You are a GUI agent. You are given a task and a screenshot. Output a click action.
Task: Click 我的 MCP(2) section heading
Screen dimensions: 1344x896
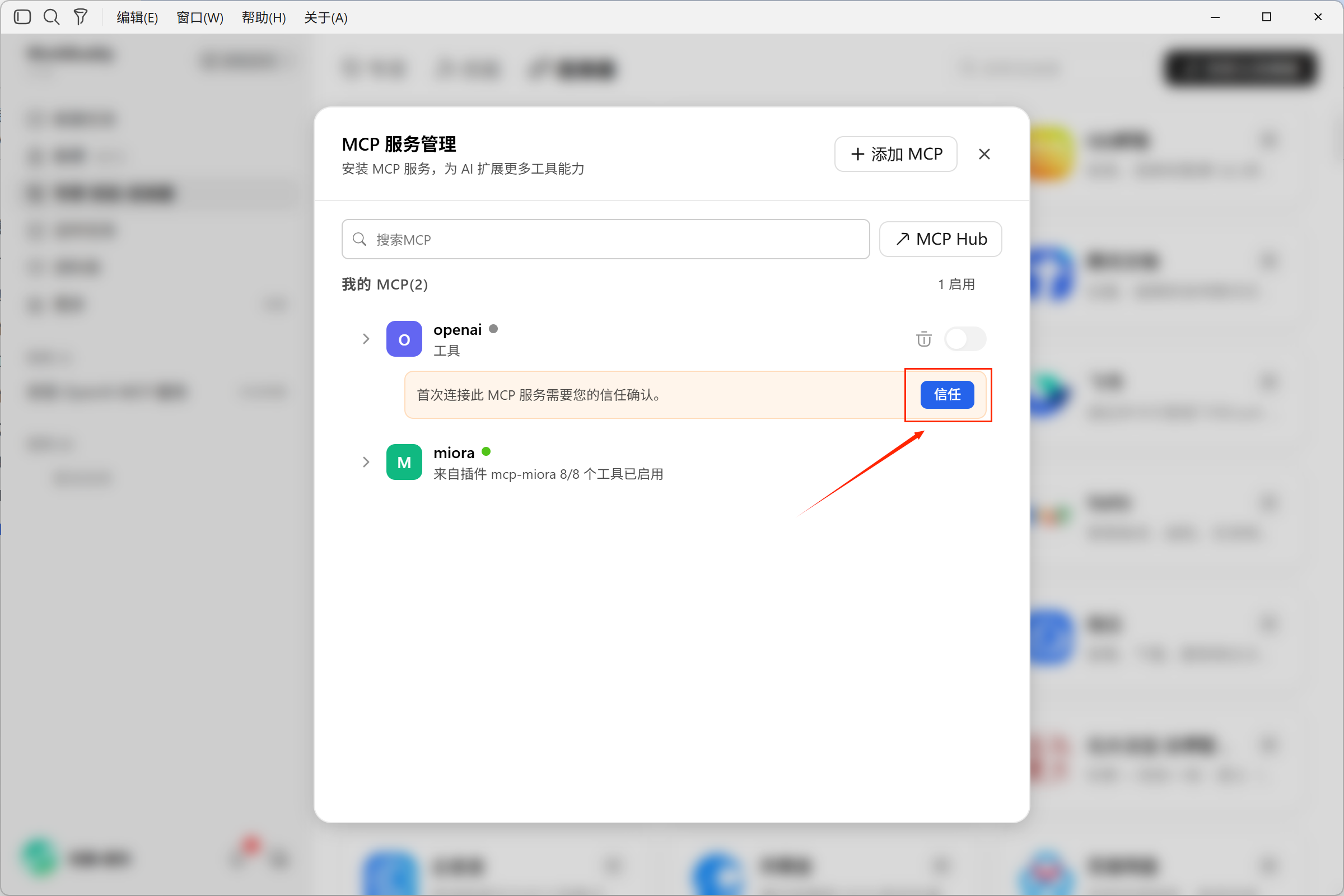(x=385, y=284)
